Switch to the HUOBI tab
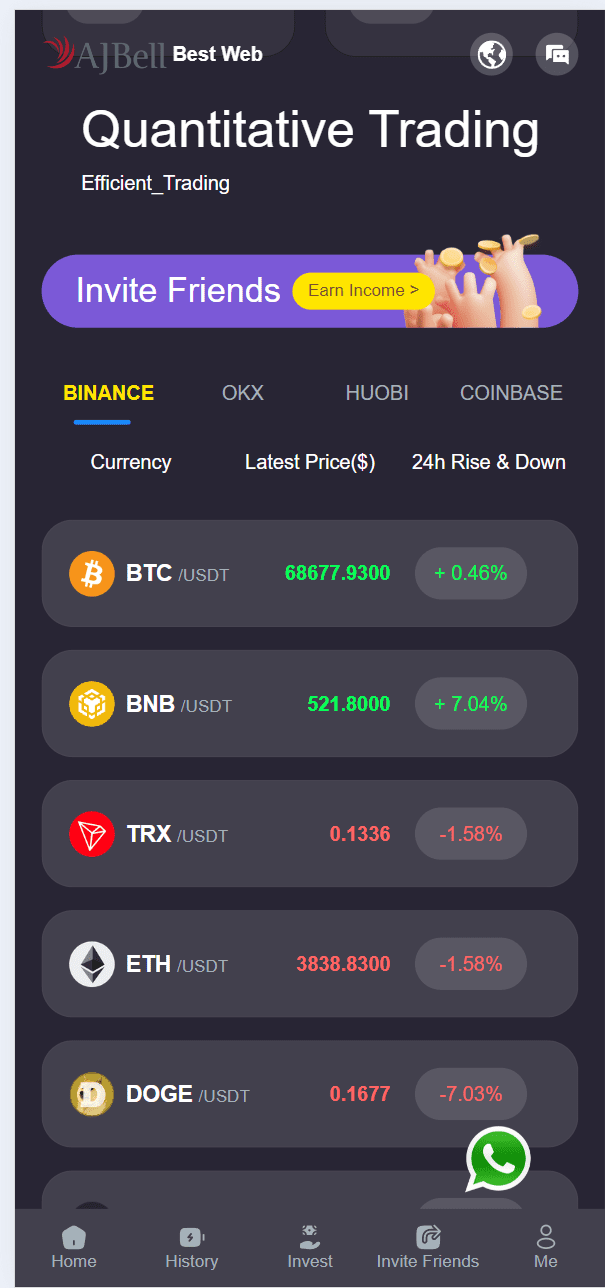This screenshot has height=1288, width=605. click(377, 393)
